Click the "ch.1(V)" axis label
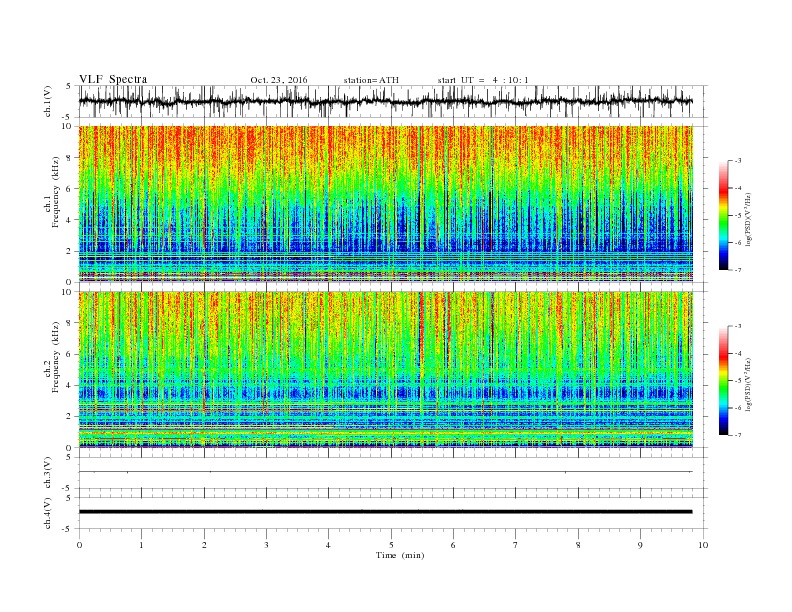 pyautogui.click(x=48, y=101)
